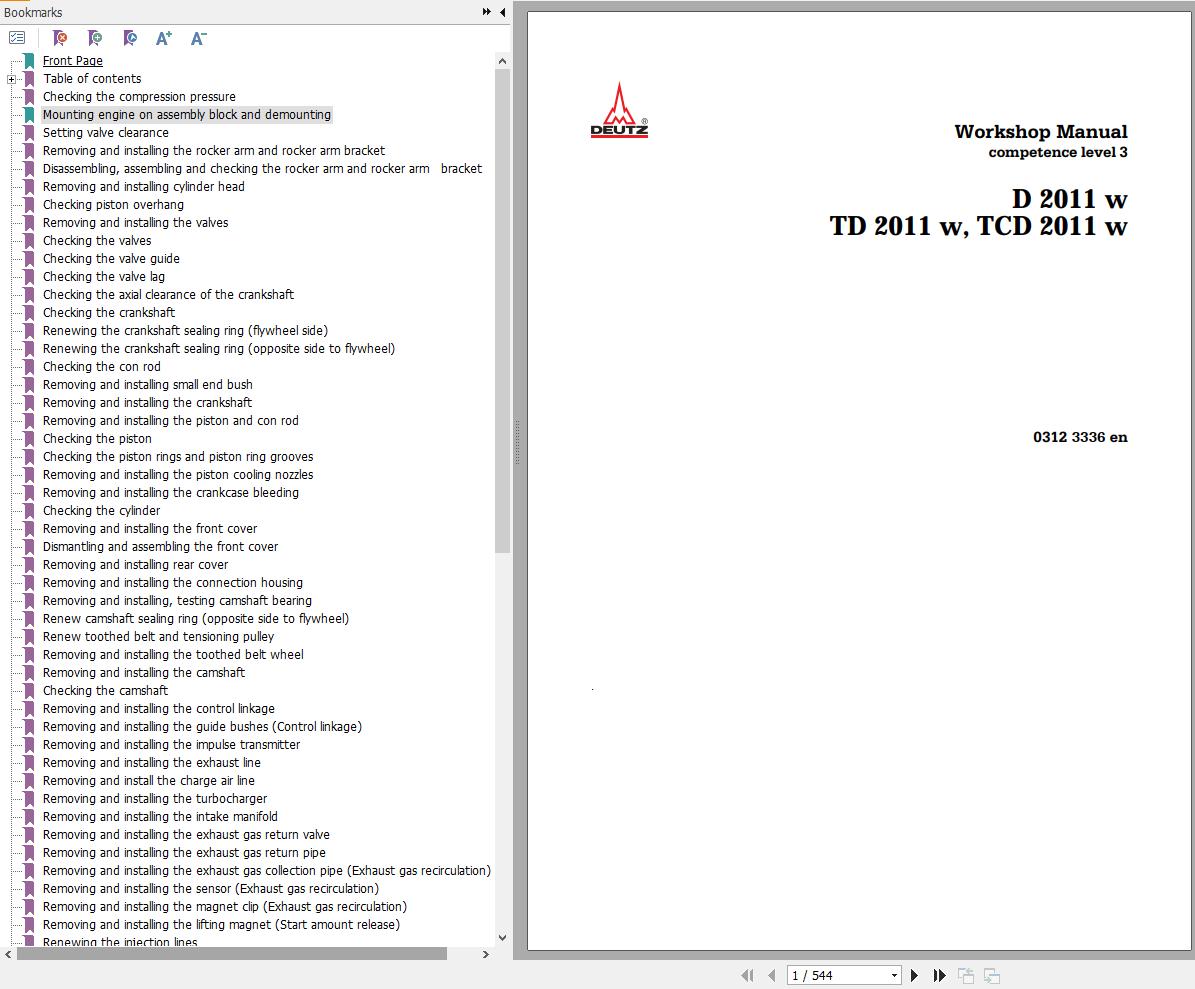Open Removing and installing cylinder head bookmark
1195x989 pixels.
[x=143, y=187]
